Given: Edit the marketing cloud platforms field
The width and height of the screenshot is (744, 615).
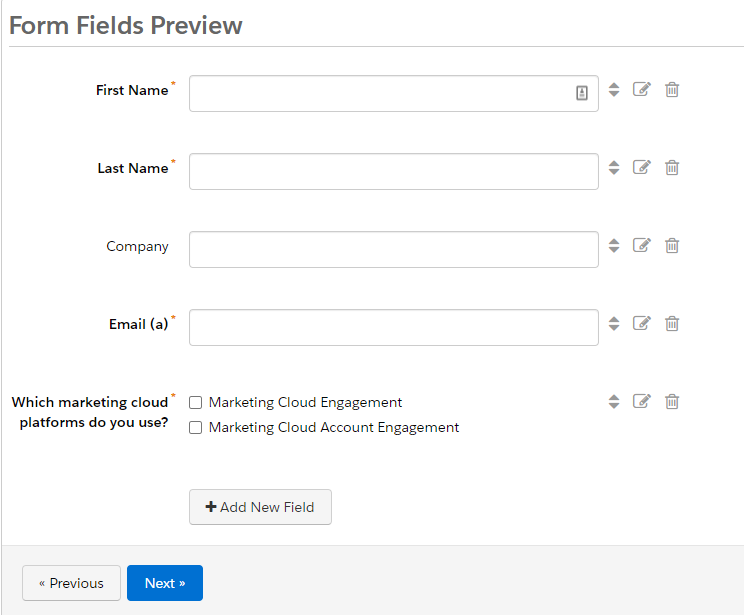Looking at the screenshot, I should 642,401.
